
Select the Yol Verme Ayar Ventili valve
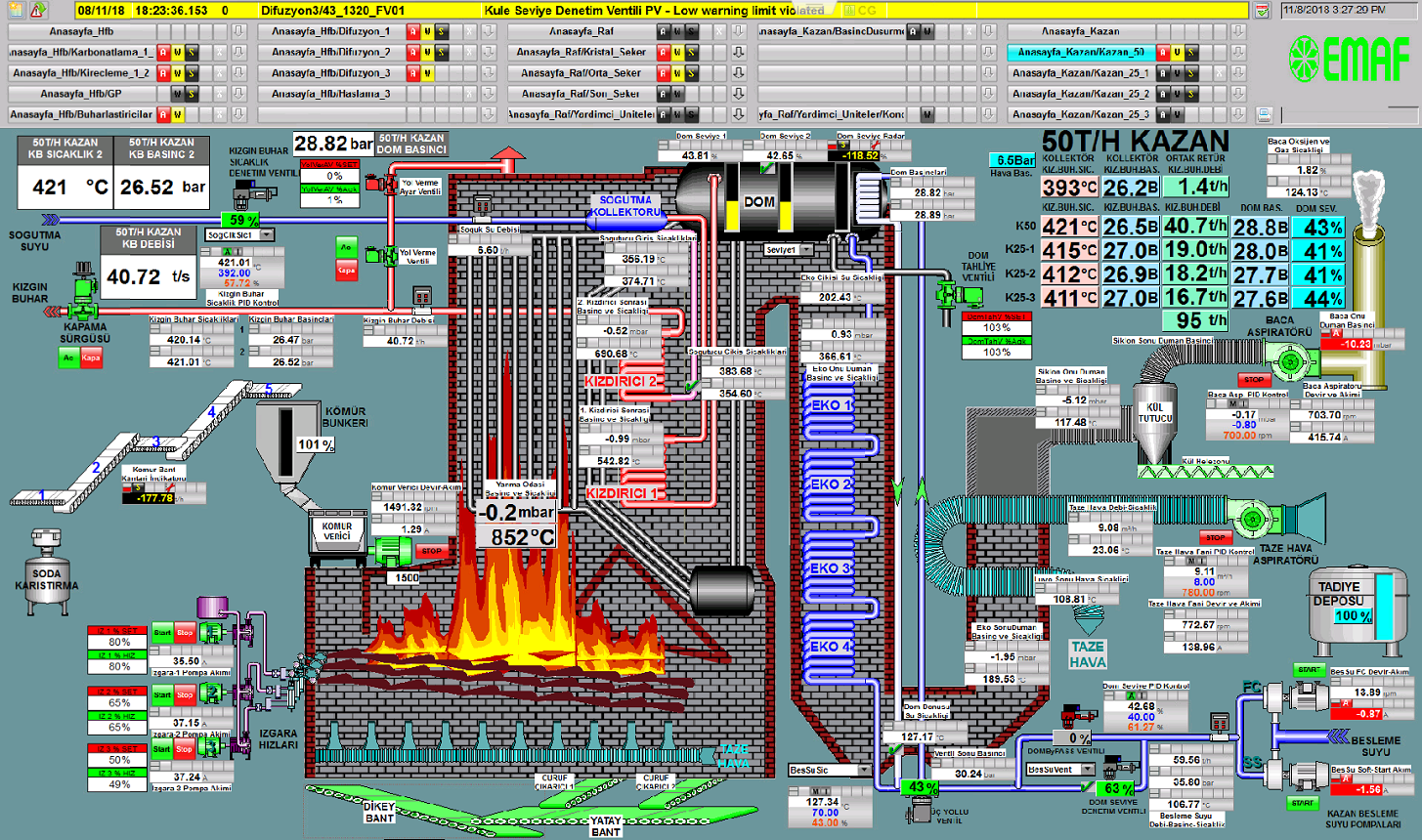[374, 182]
